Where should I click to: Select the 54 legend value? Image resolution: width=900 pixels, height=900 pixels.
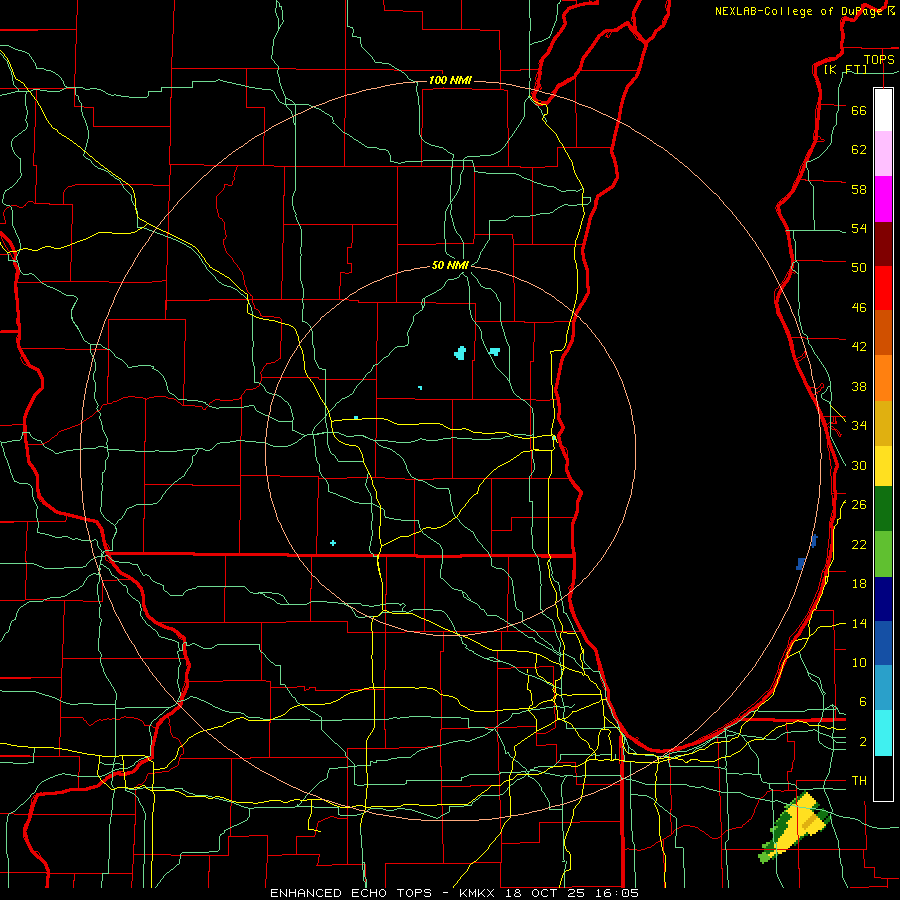coord(859,228)
